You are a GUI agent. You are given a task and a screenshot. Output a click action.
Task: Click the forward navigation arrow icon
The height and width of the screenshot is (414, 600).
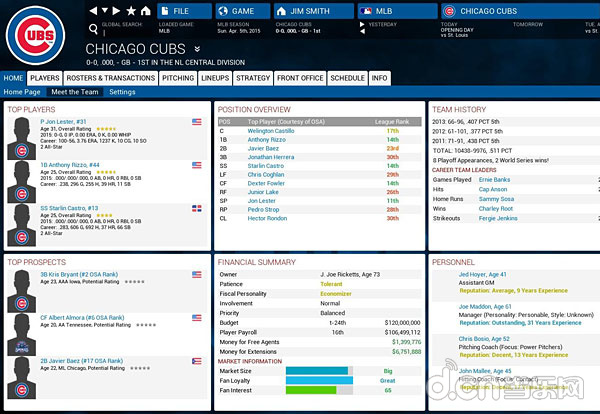[x=116, y=11]
